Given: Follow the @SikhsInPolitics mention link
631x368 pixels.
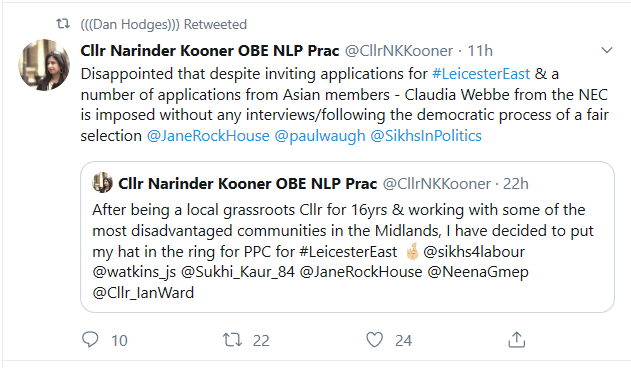Looking at the screenshot, I should click(426, 136).
